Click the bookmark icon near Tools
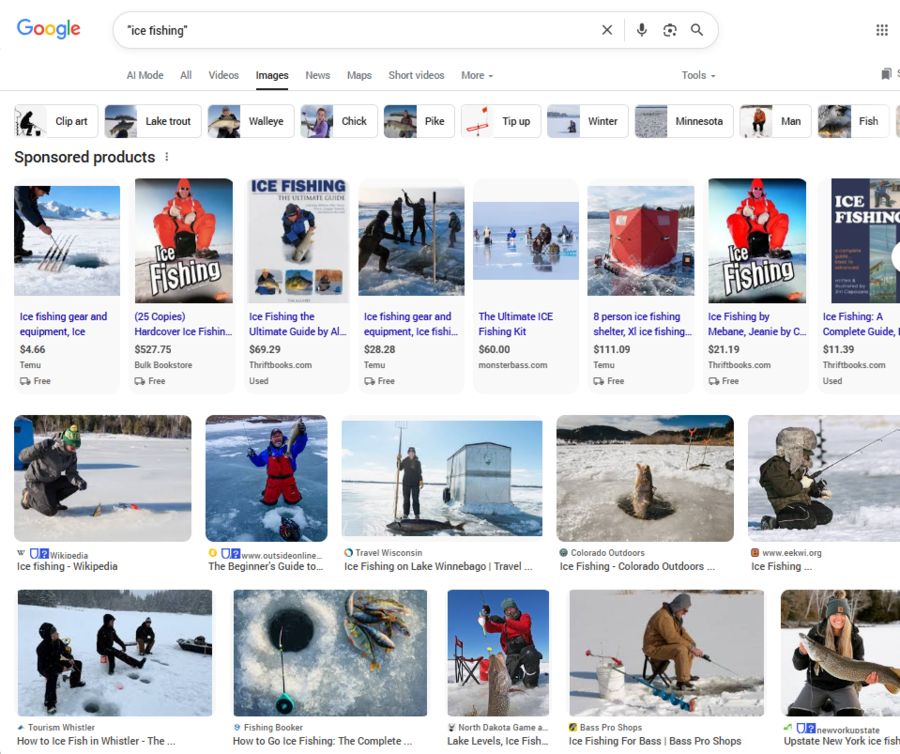Image resolution: width=900 pixels, height=754 pixels. click(887, 75)
